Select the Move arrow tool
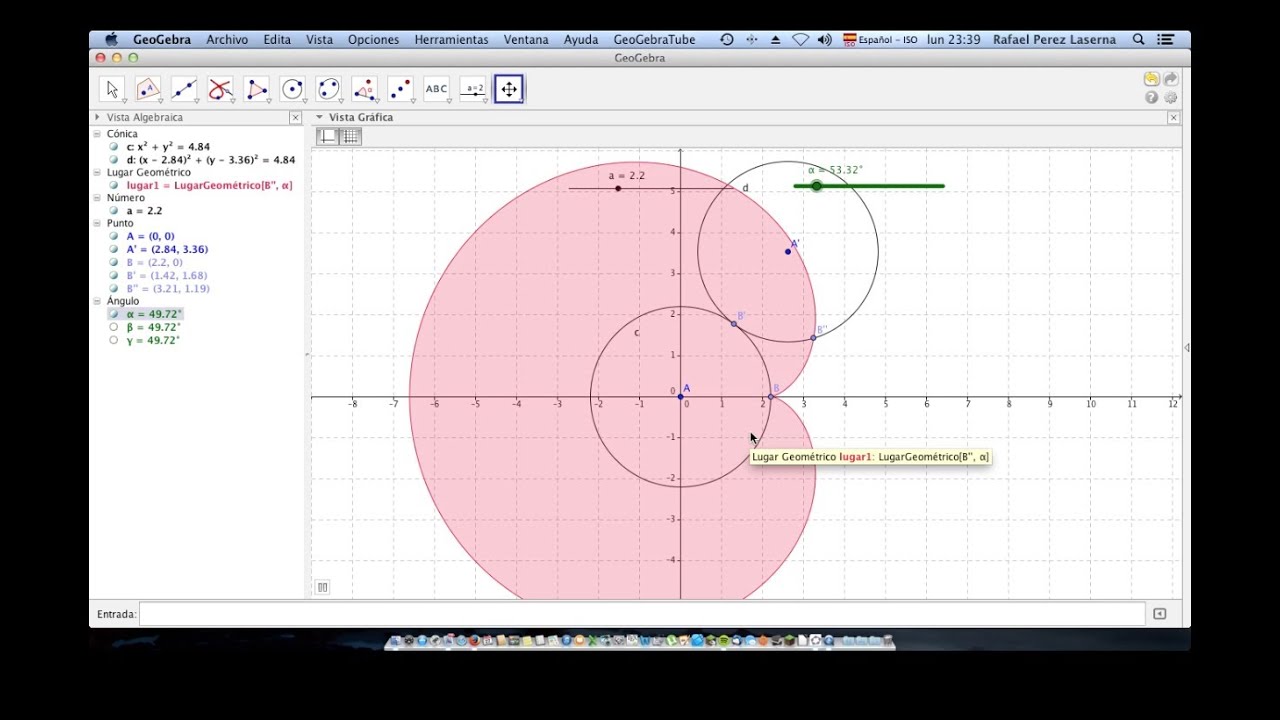 click(x=112, y=89)
